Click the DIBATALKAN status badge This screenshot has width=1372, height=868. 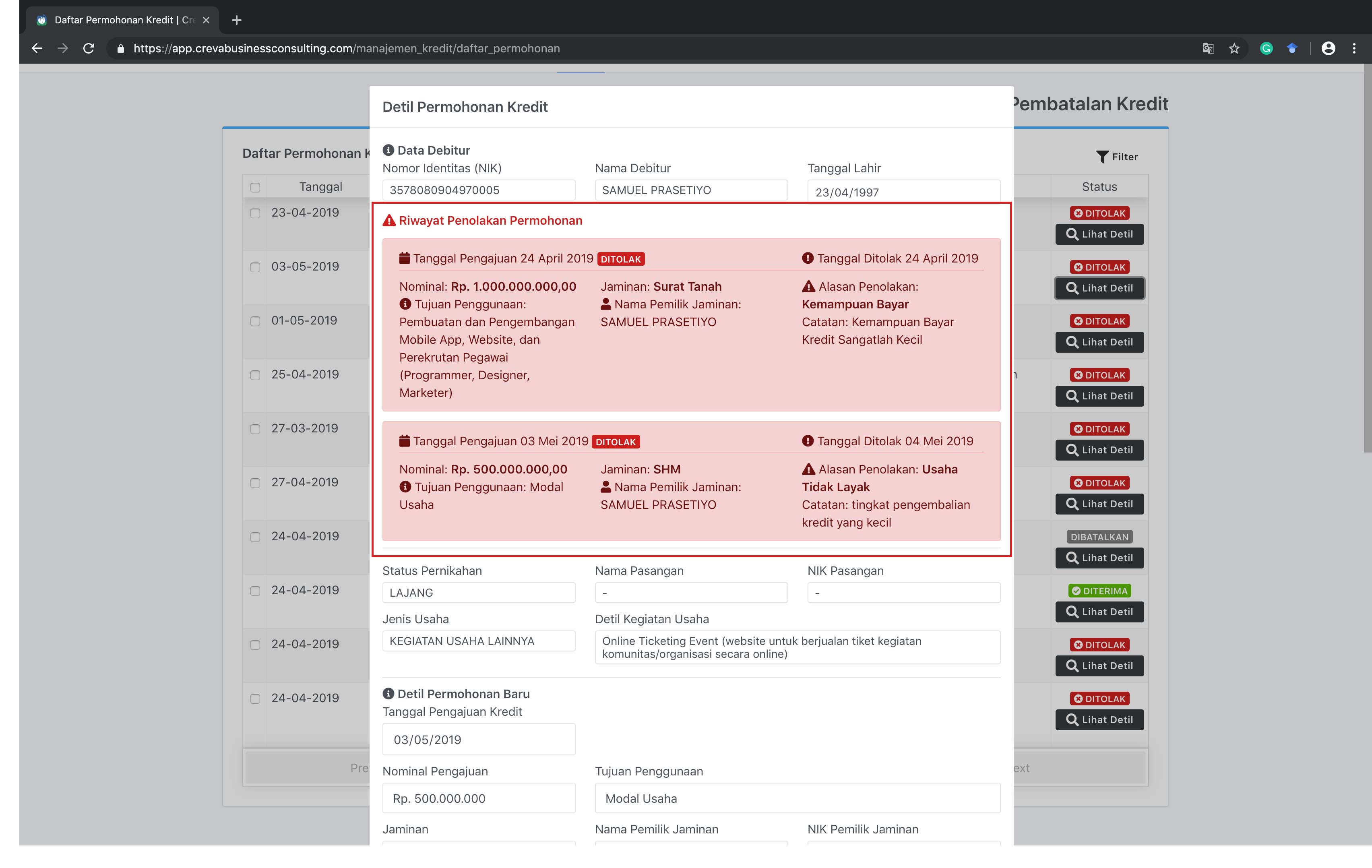(1099, 537)
